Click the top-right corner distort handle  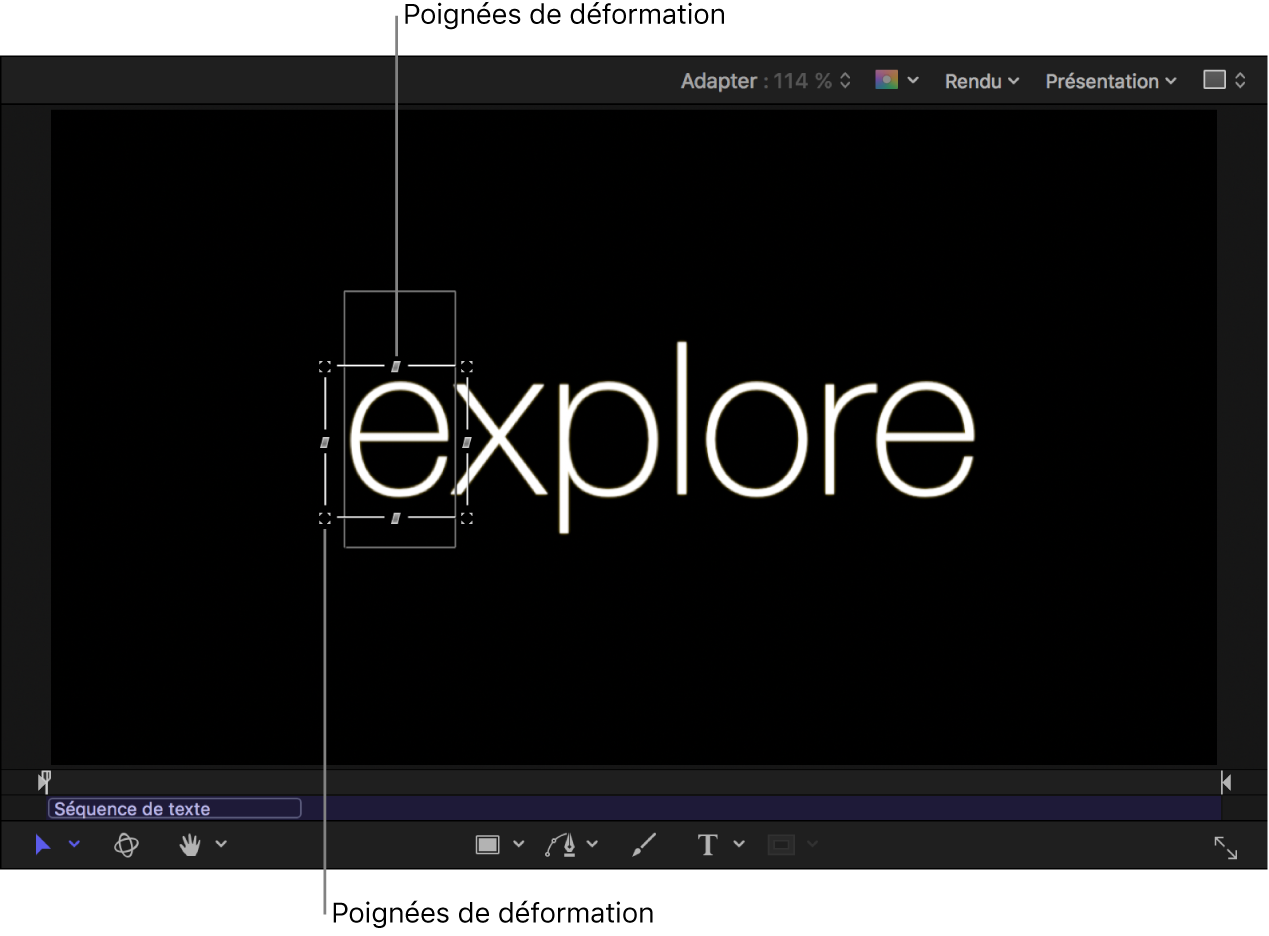(x=467, y=367)
